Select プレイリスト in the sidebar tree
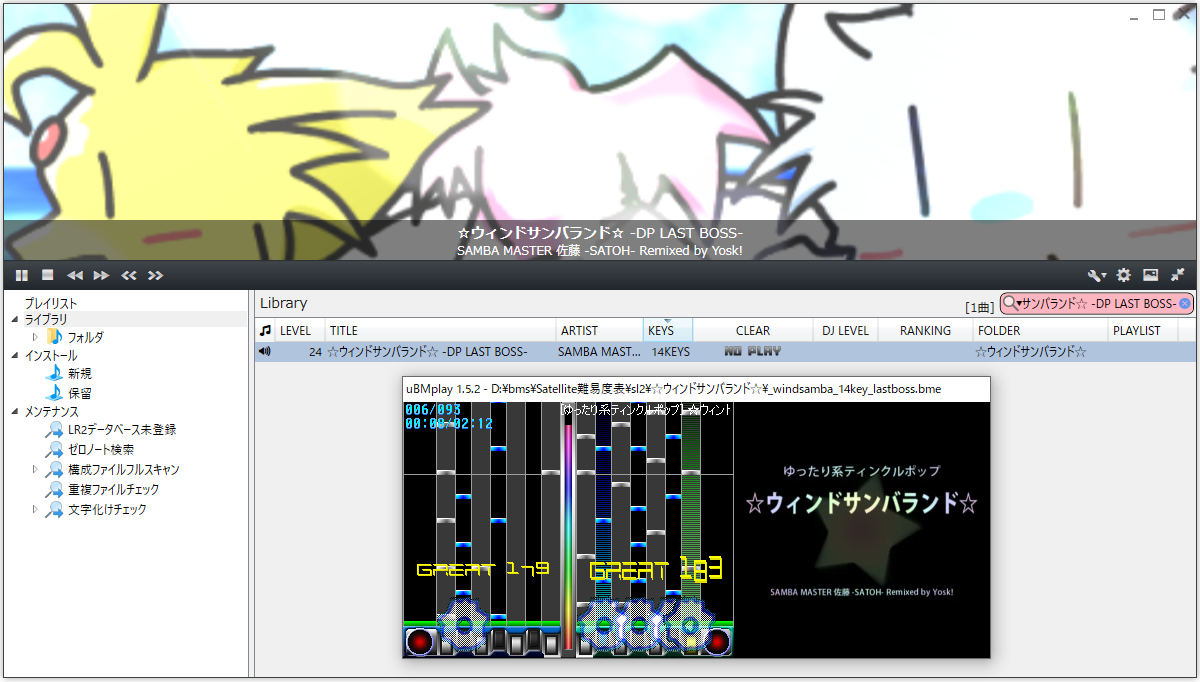Screen dimensions: 1200x682 point(51,303)
